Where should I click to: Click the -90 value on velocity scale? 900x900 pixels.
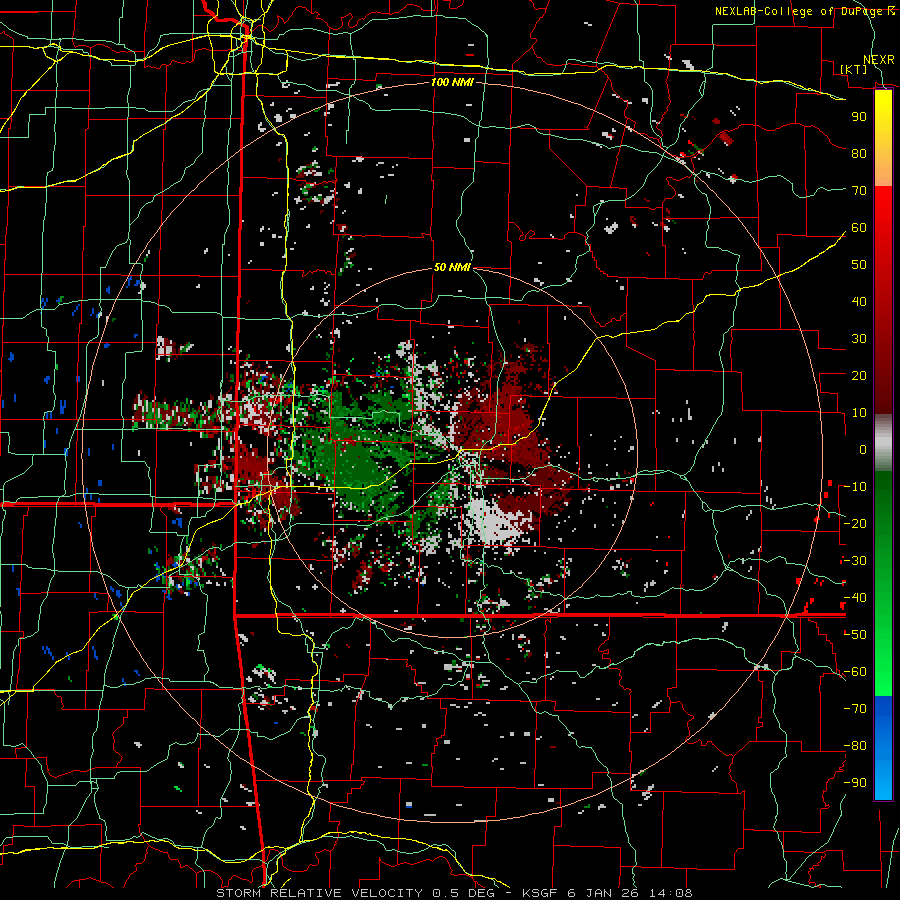click(x=855, y=783)
